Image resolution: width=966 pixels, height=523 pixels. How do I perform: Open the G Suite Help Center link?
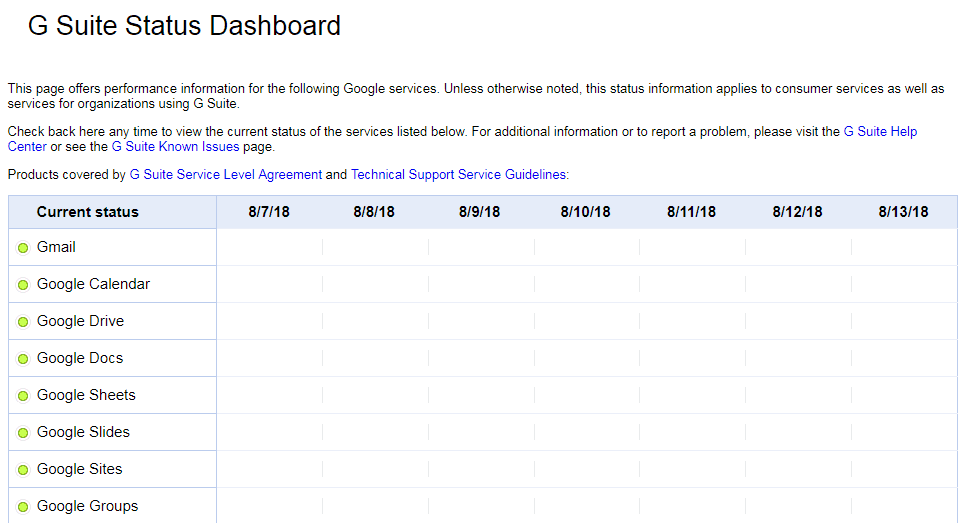[x=880, y=132]
